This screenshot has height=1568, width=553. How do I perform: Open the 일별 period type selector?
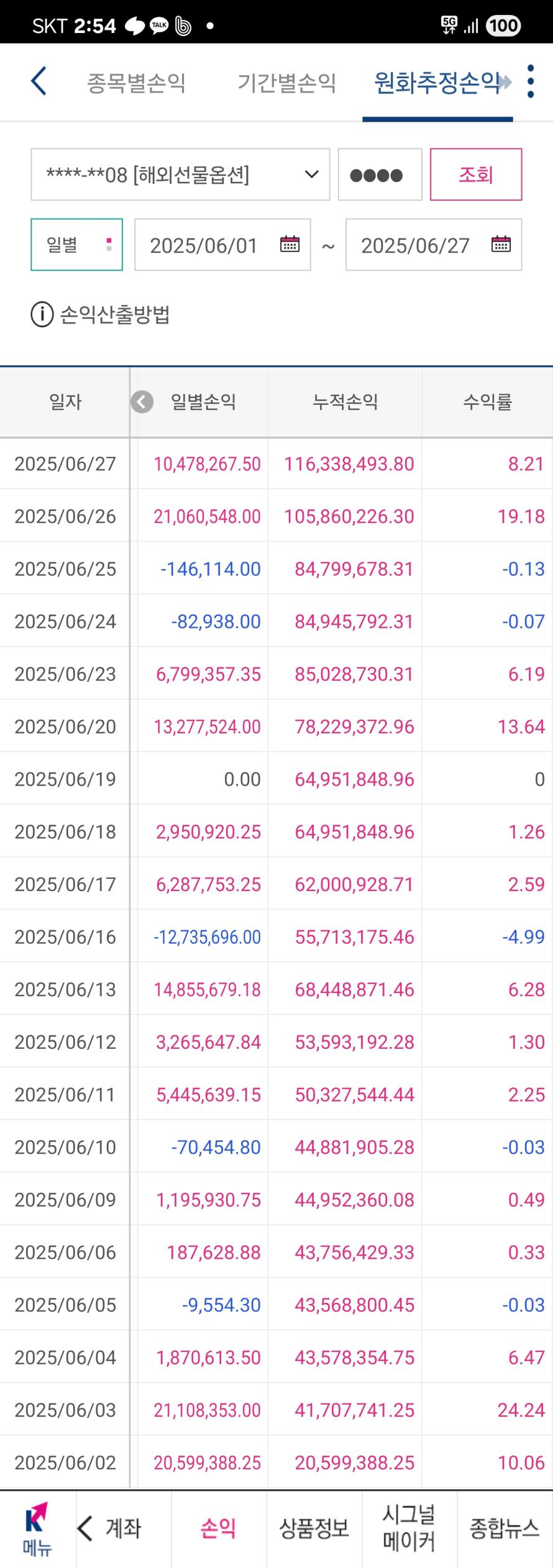click(76, 245)
